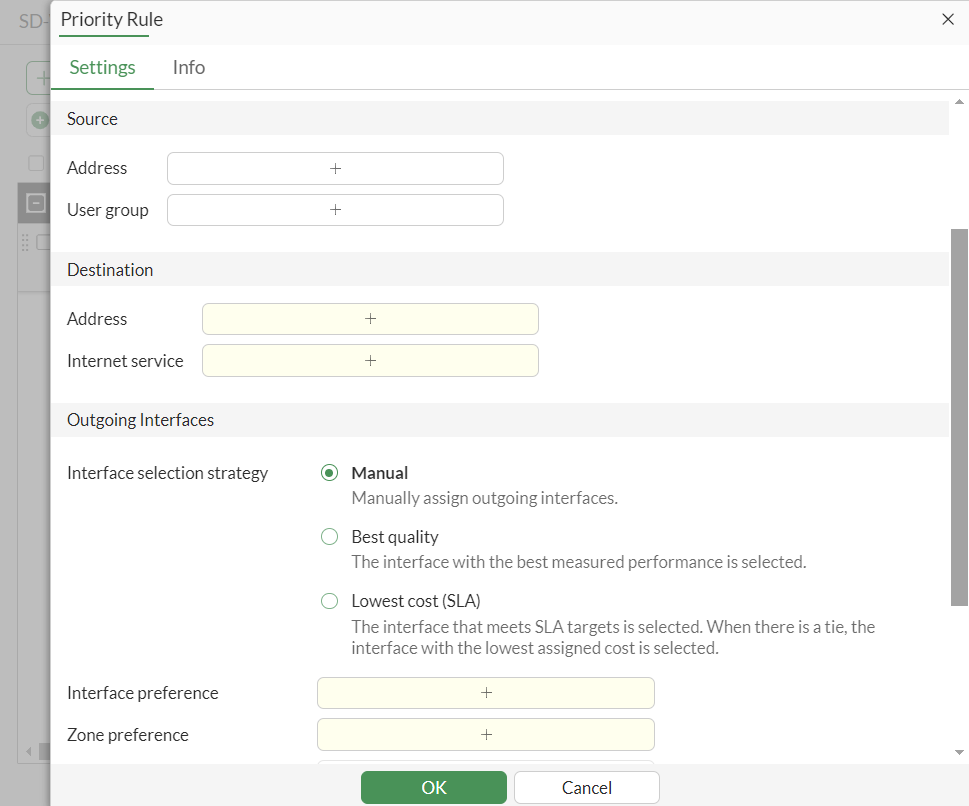Viewport: 969px width, 806px height.
Task: Click the scroll up arrow of the dialog
Action: [960, 102]
